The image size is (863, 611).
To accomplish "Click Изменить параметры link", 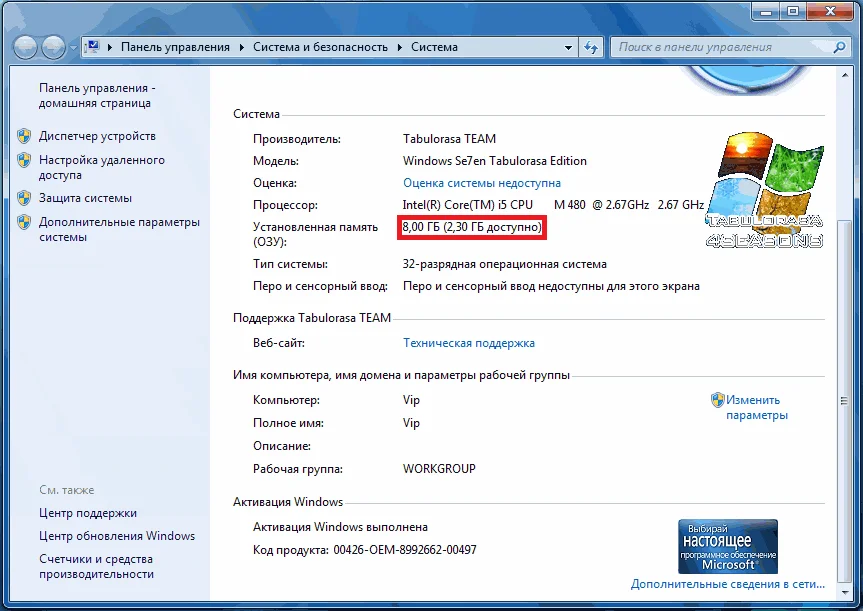I will (x=757, y=407).
